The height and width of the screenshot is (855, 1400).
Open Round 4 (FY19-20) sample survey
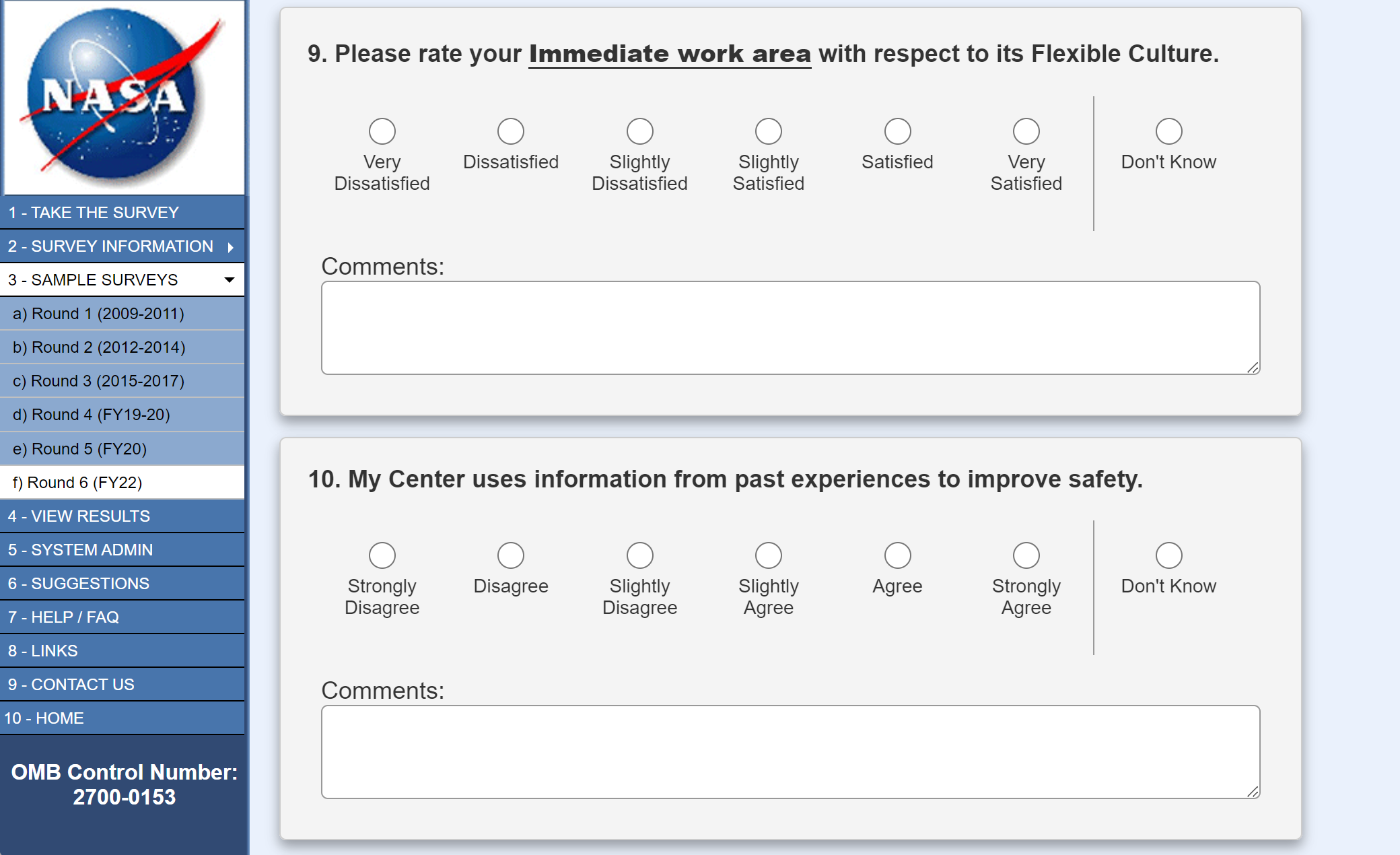(x=91, y=415)
